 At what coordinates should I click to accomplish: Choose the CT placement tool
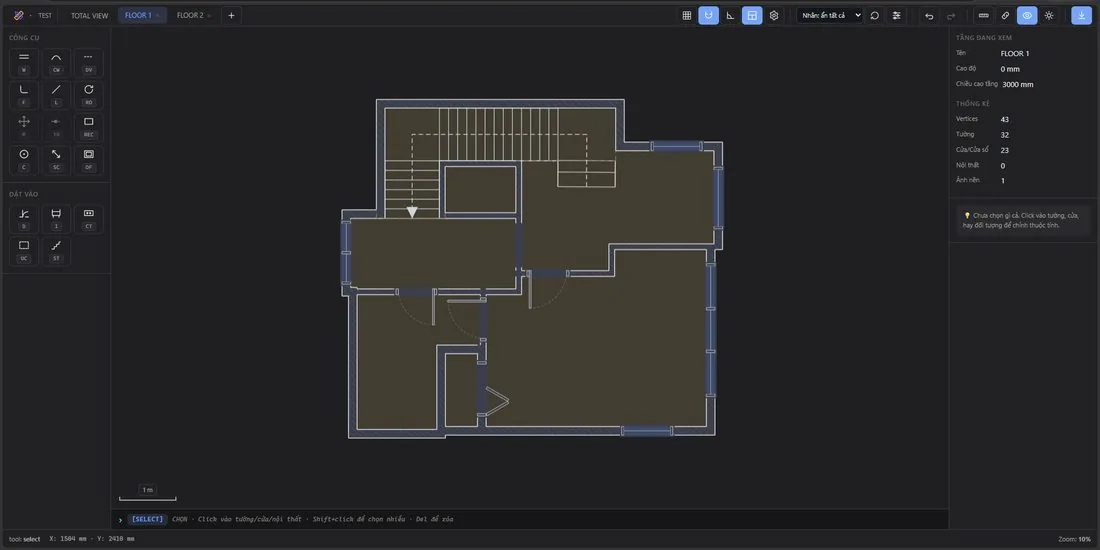[88, 219]
